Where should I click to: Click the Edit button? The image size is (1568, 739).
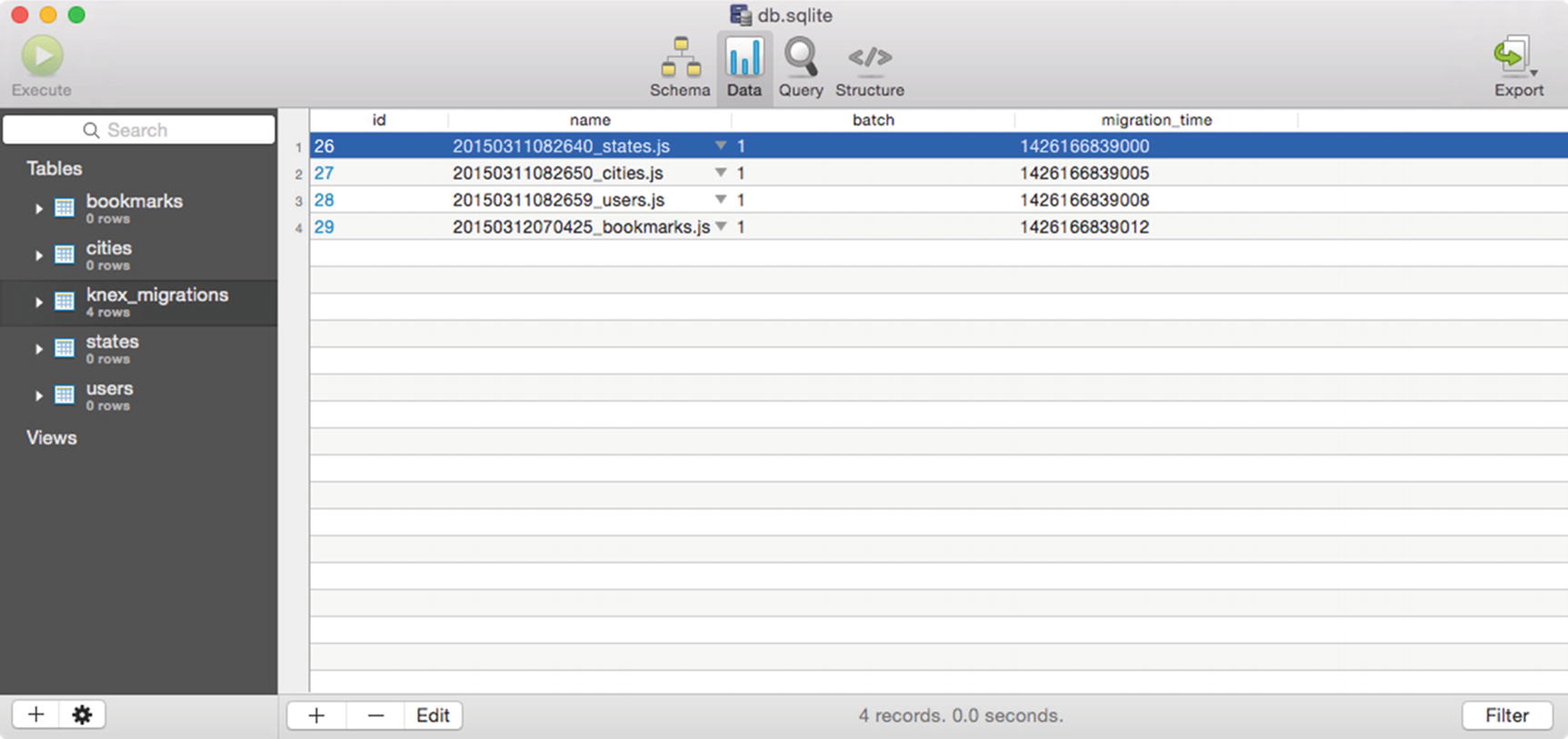click(x=433, y=715)
